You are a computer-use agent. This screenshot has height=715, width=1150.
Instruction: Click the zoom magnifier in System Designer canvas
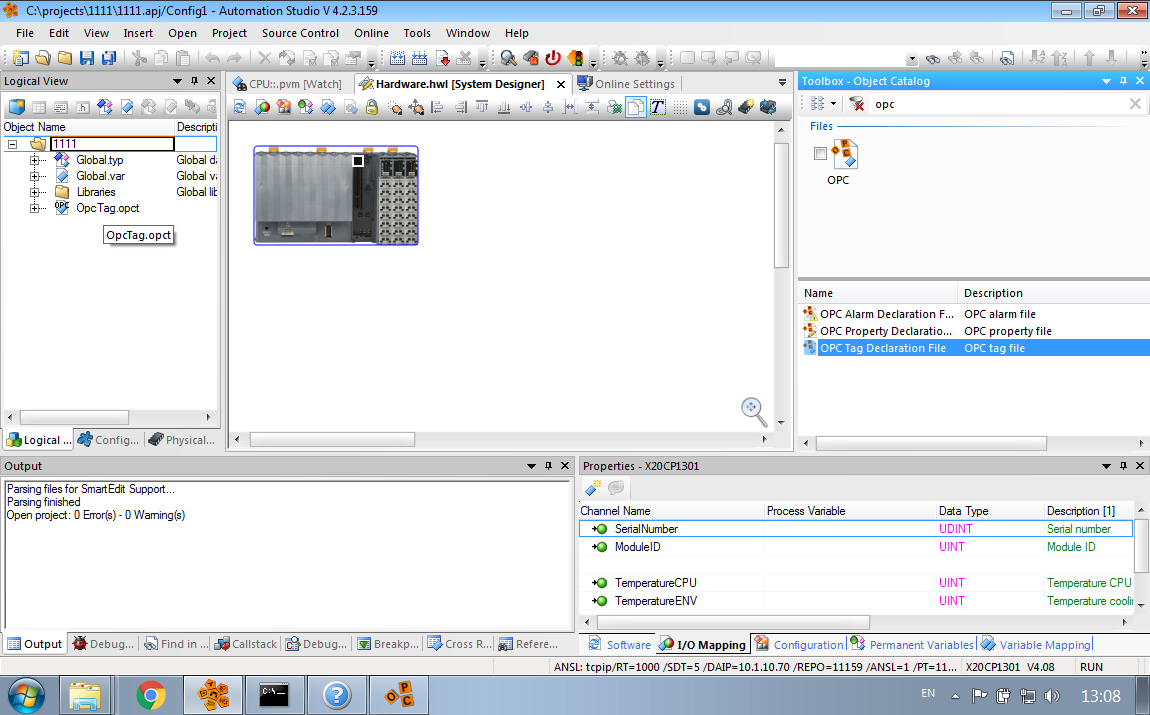754,411
